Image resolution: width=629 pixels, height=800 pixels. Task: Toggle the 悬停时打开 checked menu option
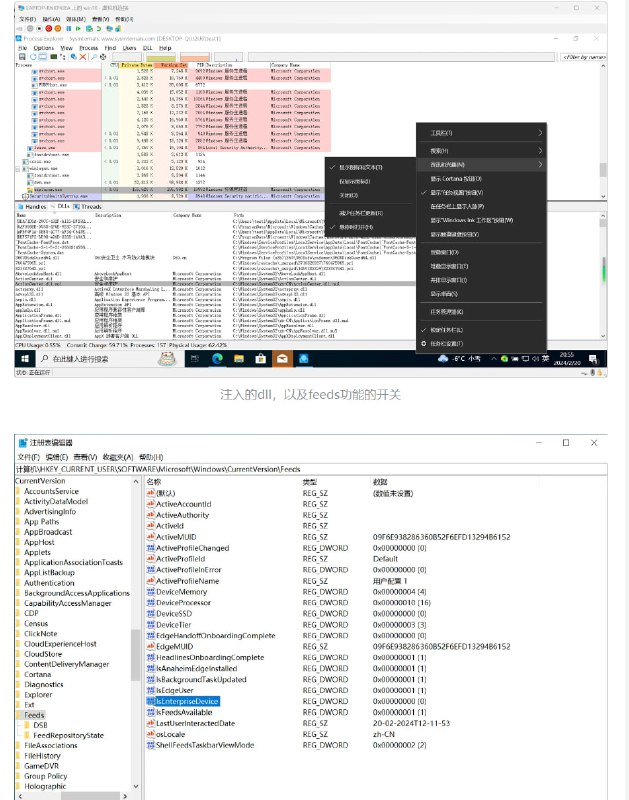[370, 227]
